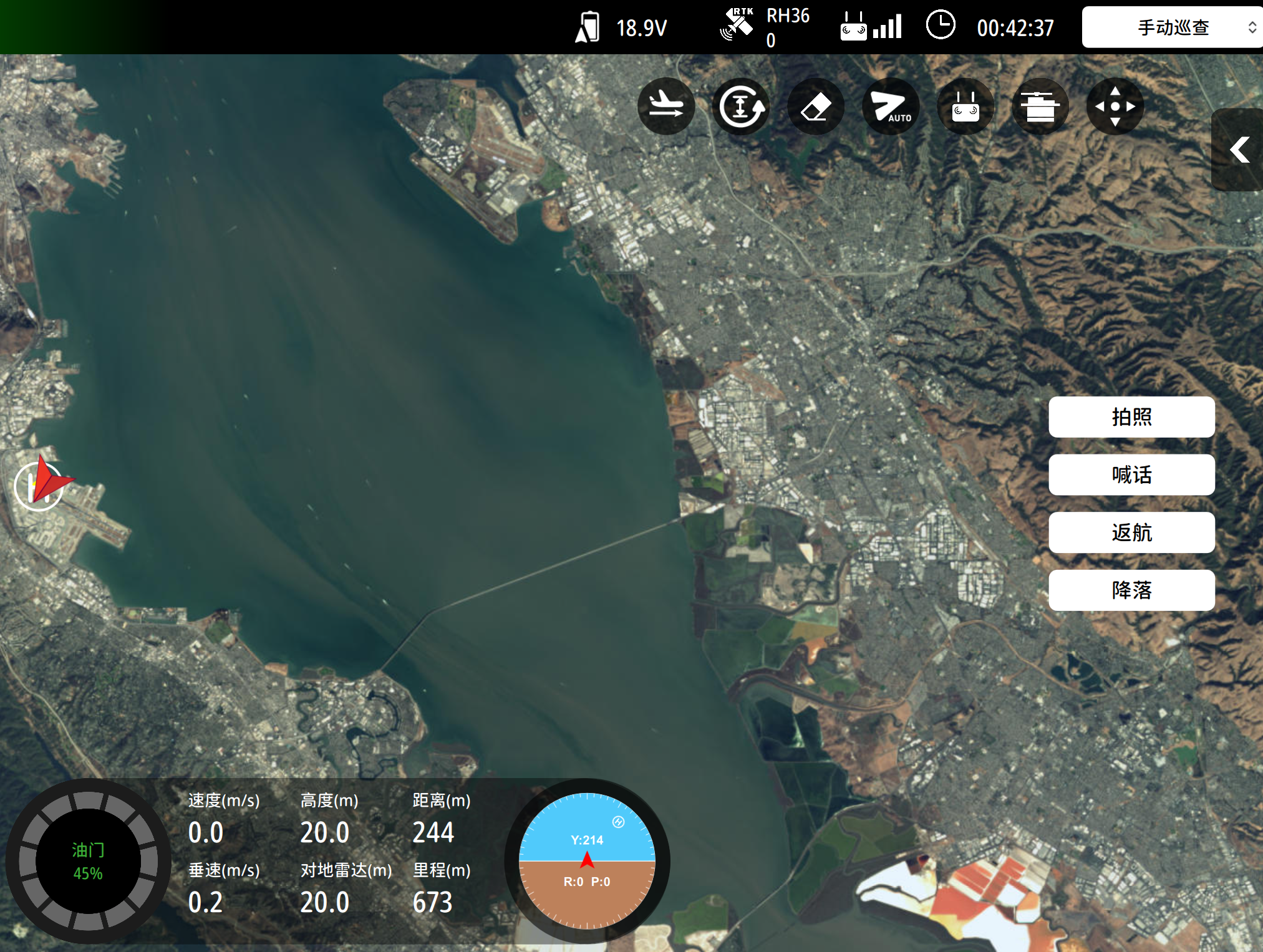Expand the side panel with chevron arrow
The image size is (1263, 952).
coord(1239,150)
